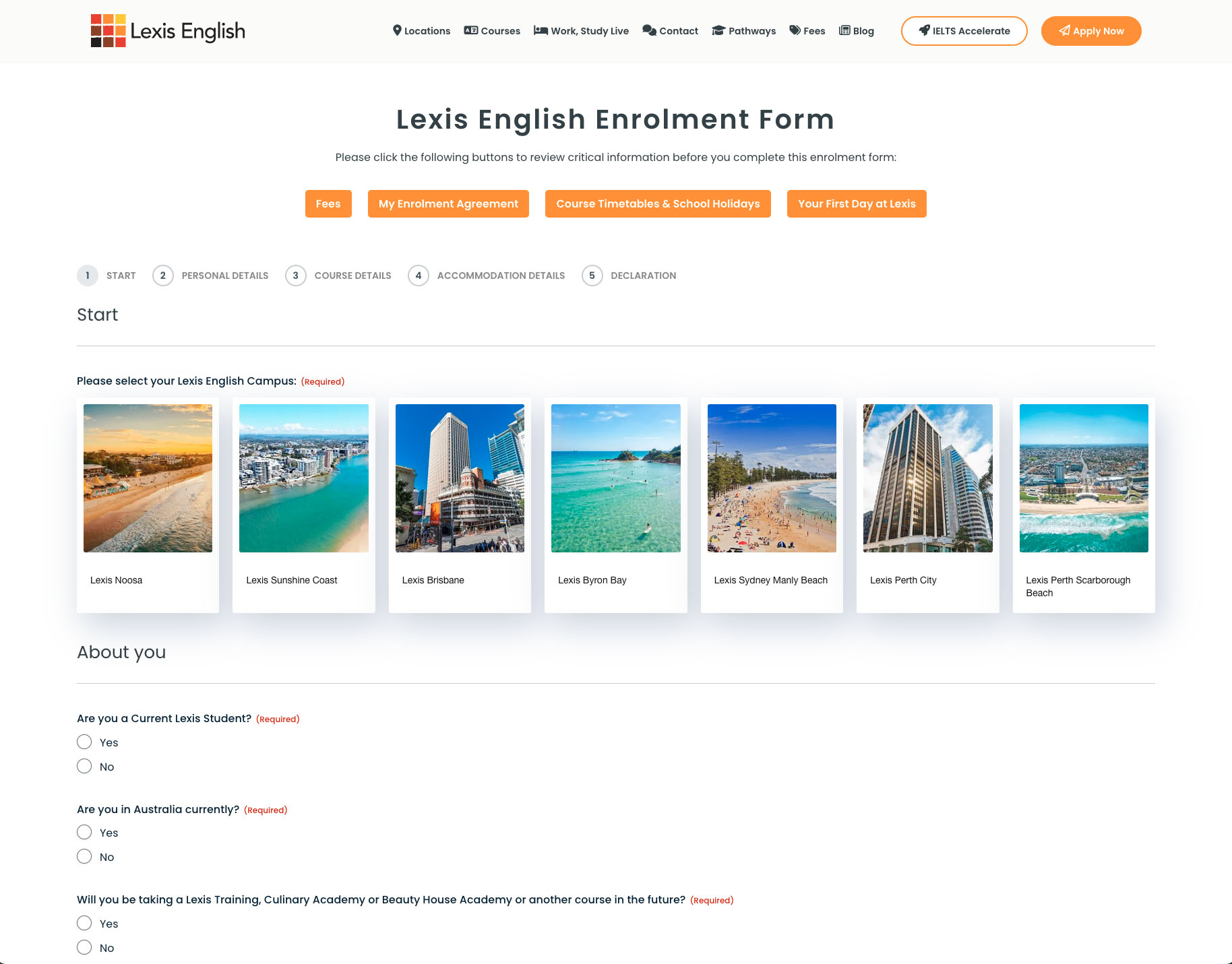Screen dimensions: 1232x964
Task: Select the Lexis Perth City campus
Action: pyautogui.click(x=927, y=505)
